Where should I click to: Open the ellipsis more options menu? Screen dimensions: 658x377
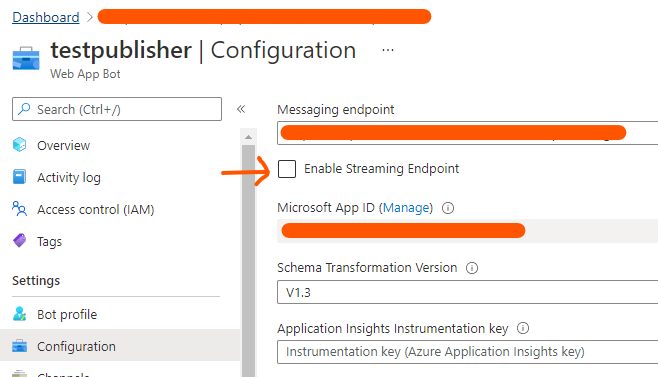coord(388,50)
